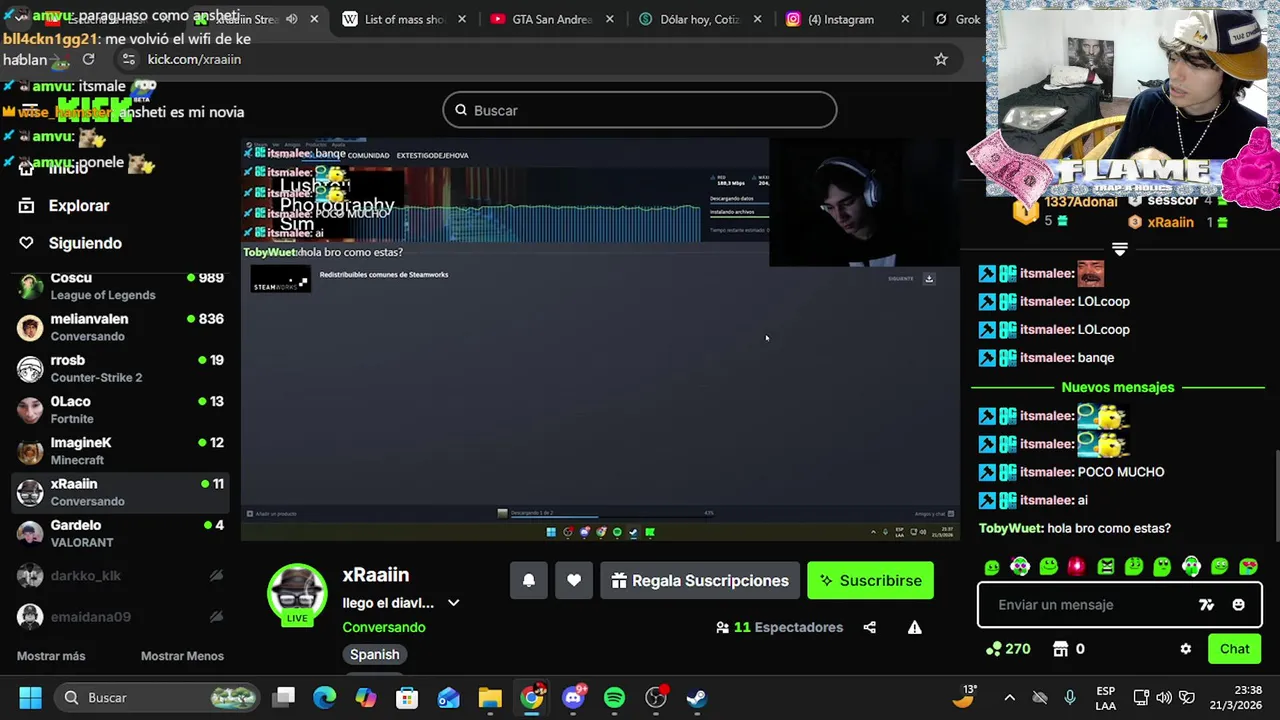Open Coscu channel in sidebar
Image resolution: width=1280 pixels, height=720 pixels.
[x=120, y=286]
